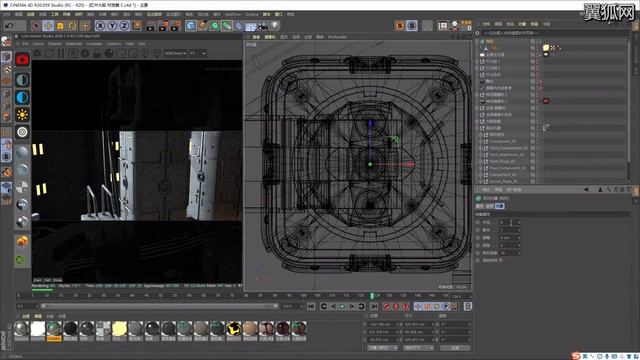
Task: Open the spline pen tool icon
Action: point(203,26)
